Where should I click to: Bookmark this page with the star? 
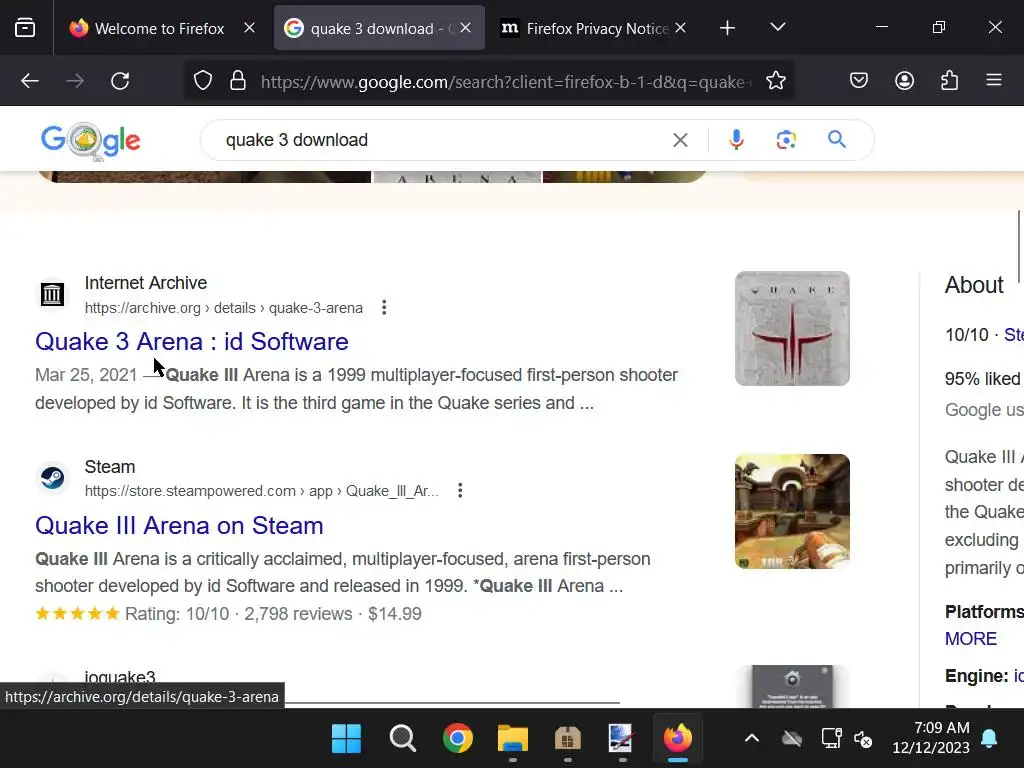pyautogui.click(x=776, y=81)
